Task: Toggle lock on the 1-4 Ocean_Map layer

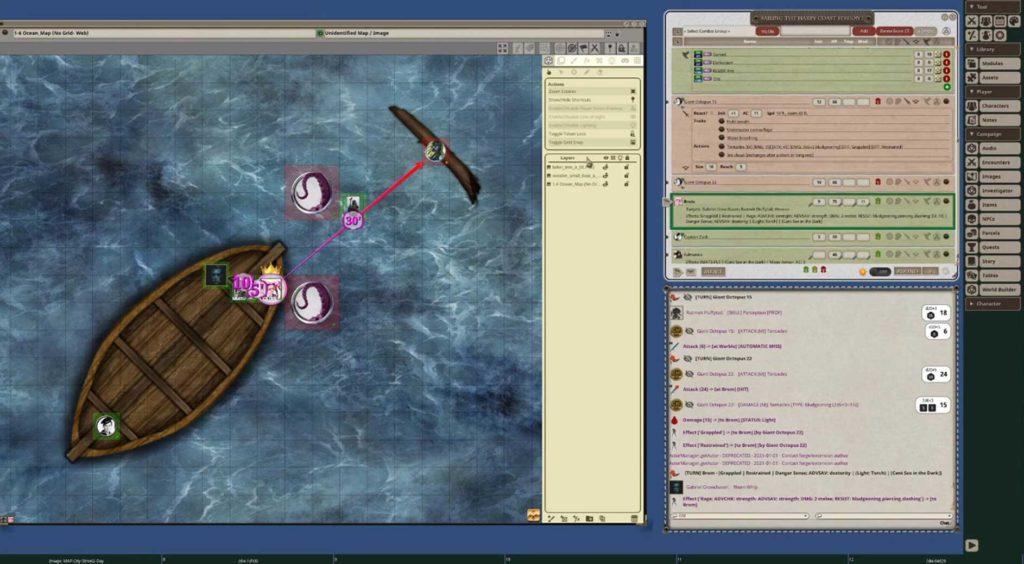Action: coord(627,184)
